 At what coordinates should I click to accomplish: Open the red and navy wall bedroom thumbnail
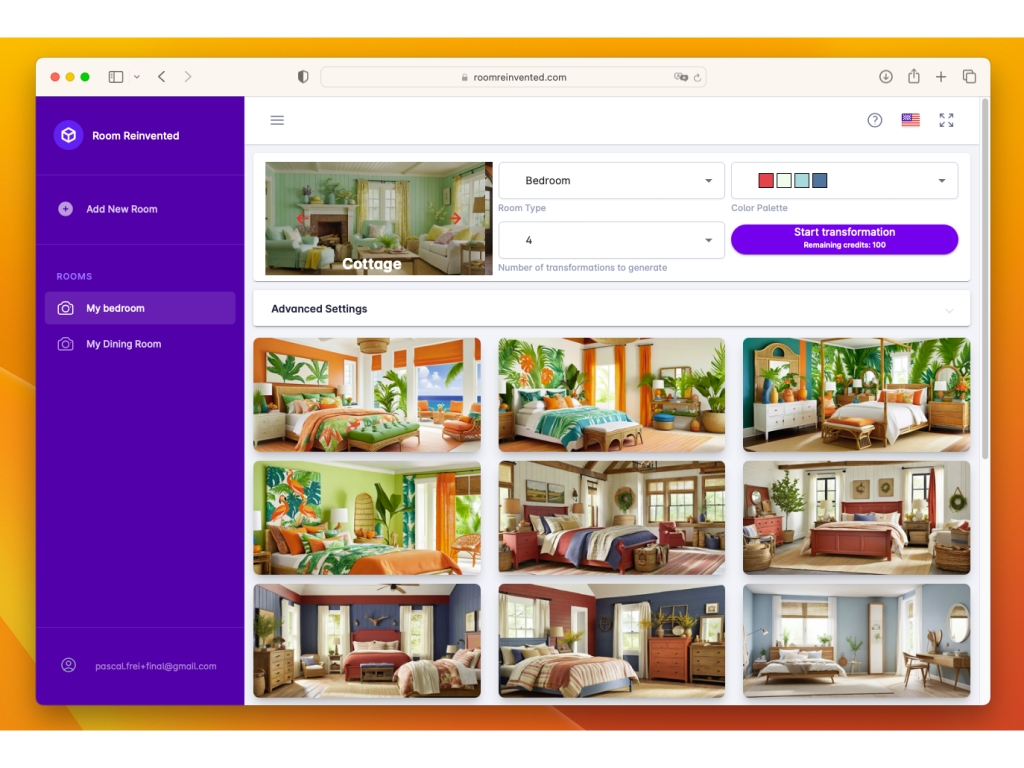(611, 641)
